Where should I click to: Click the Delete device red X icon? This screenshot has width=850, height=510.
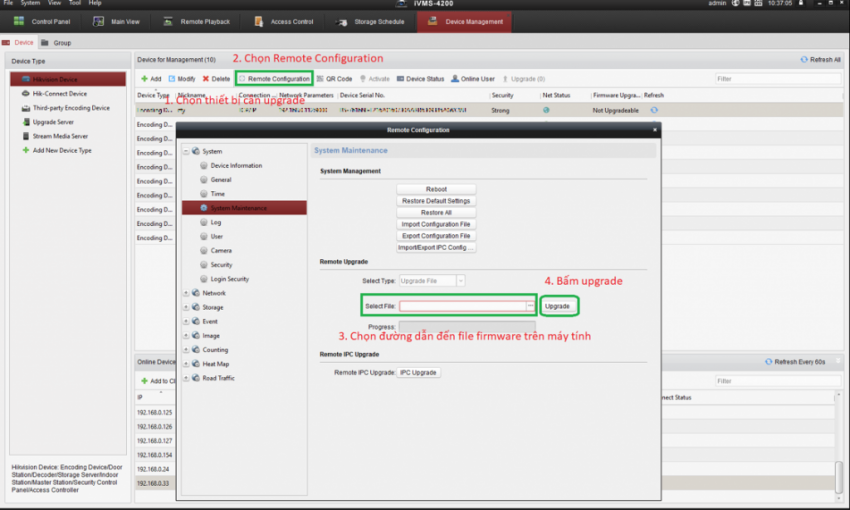tap(206, 78)
